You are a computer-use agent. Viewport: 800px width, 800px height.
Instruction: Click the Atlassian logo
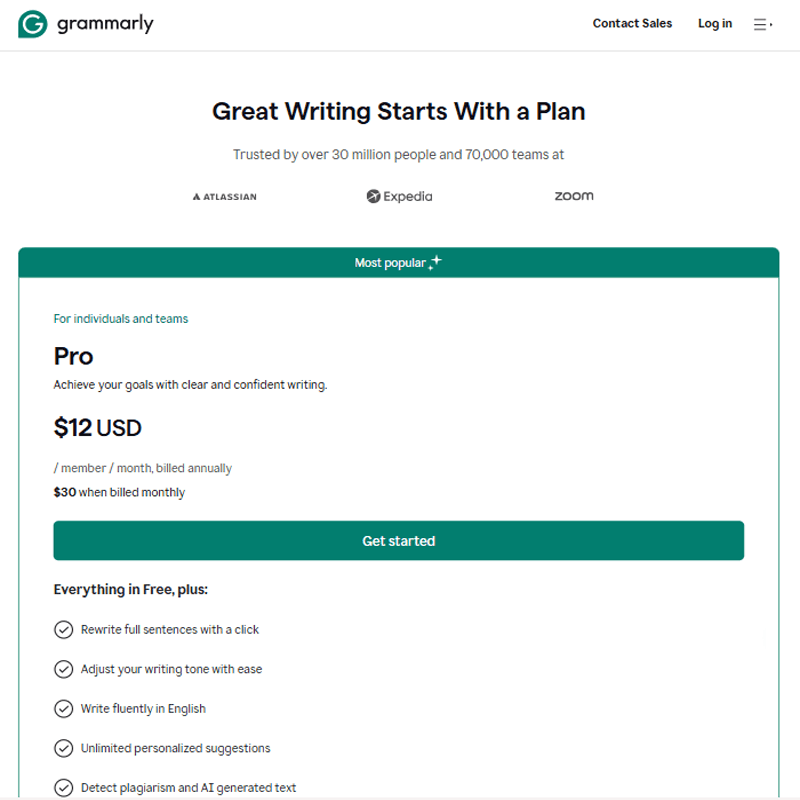(x=224, y=197)
